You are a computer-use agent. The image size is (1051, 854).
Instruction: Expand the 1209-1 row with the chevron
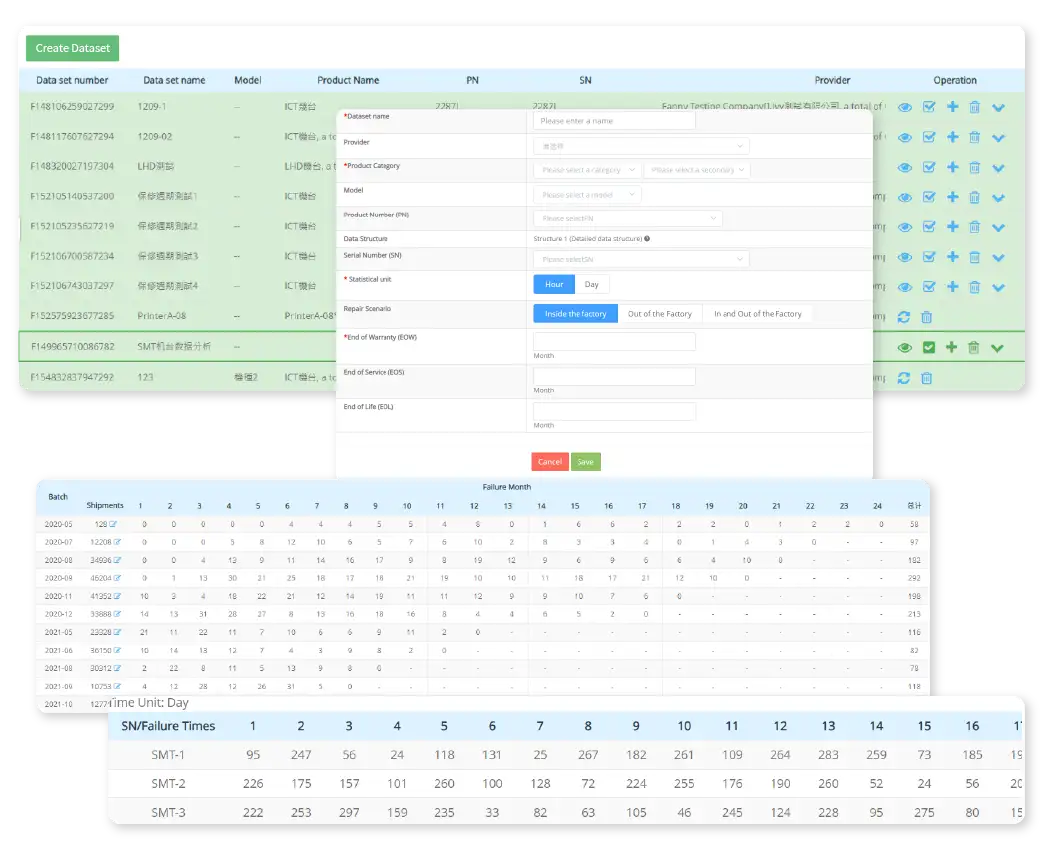pyautogui.click(x=998, y=108)
